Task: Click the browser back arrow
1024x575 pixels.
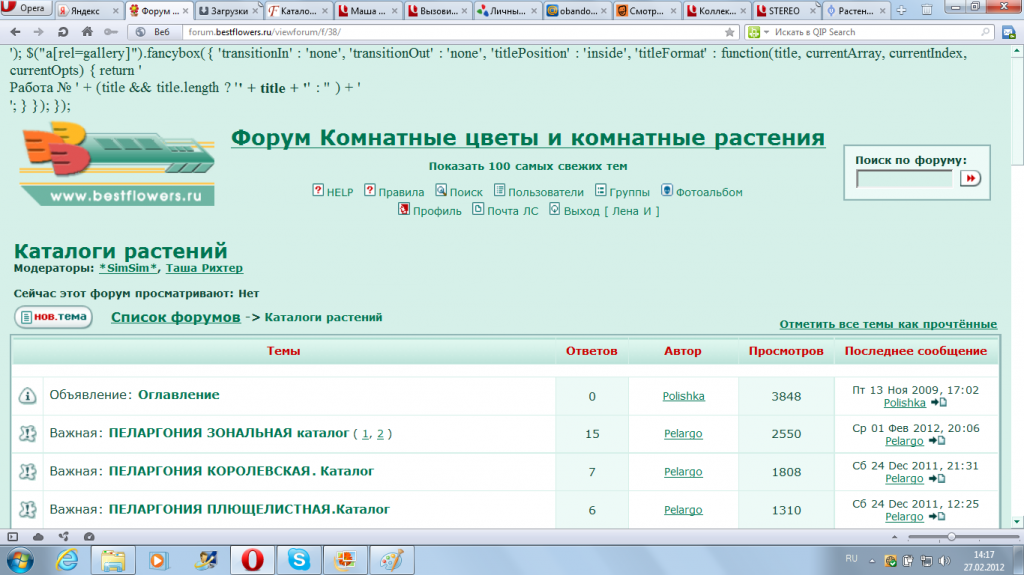Action: (15, 32)
